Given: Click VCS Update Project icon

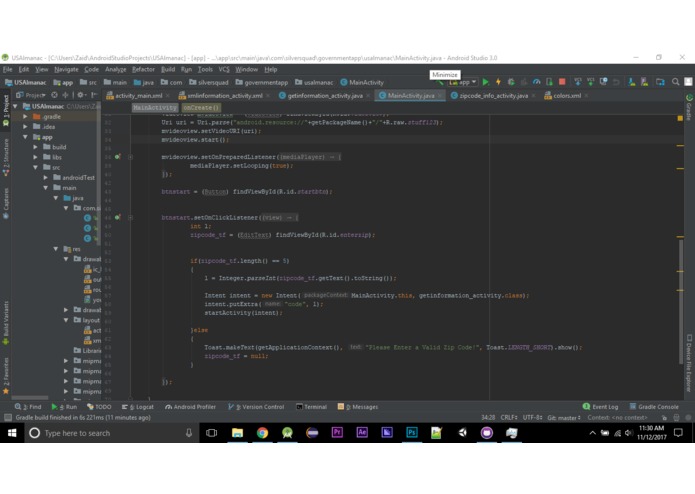Looking at the screenshot, I should pos(578,82).
